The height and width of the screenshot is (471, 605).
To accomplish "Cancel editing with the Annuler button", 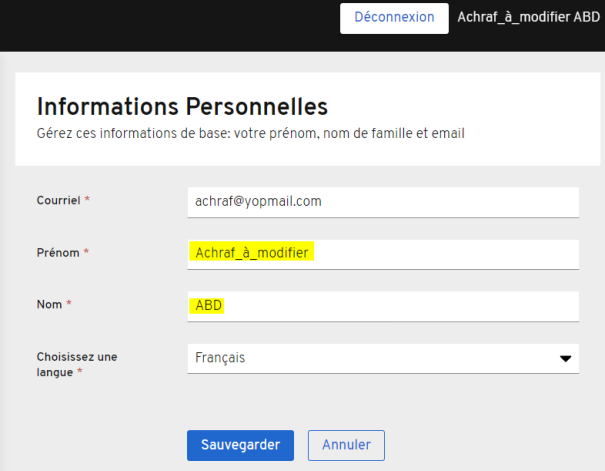I will tap(346, 445).
